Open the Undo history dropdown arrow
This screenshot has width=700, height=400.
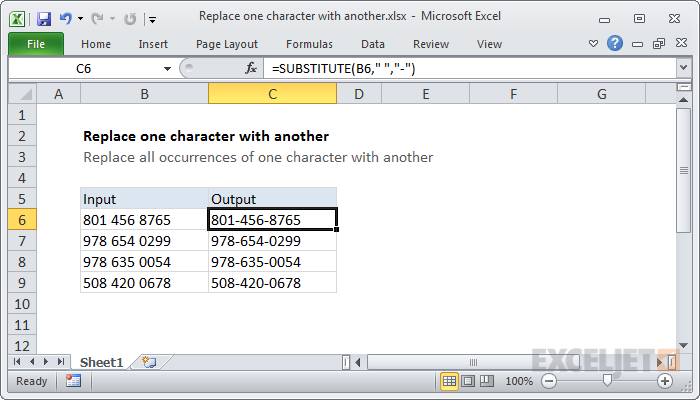[x=80, y=19]
